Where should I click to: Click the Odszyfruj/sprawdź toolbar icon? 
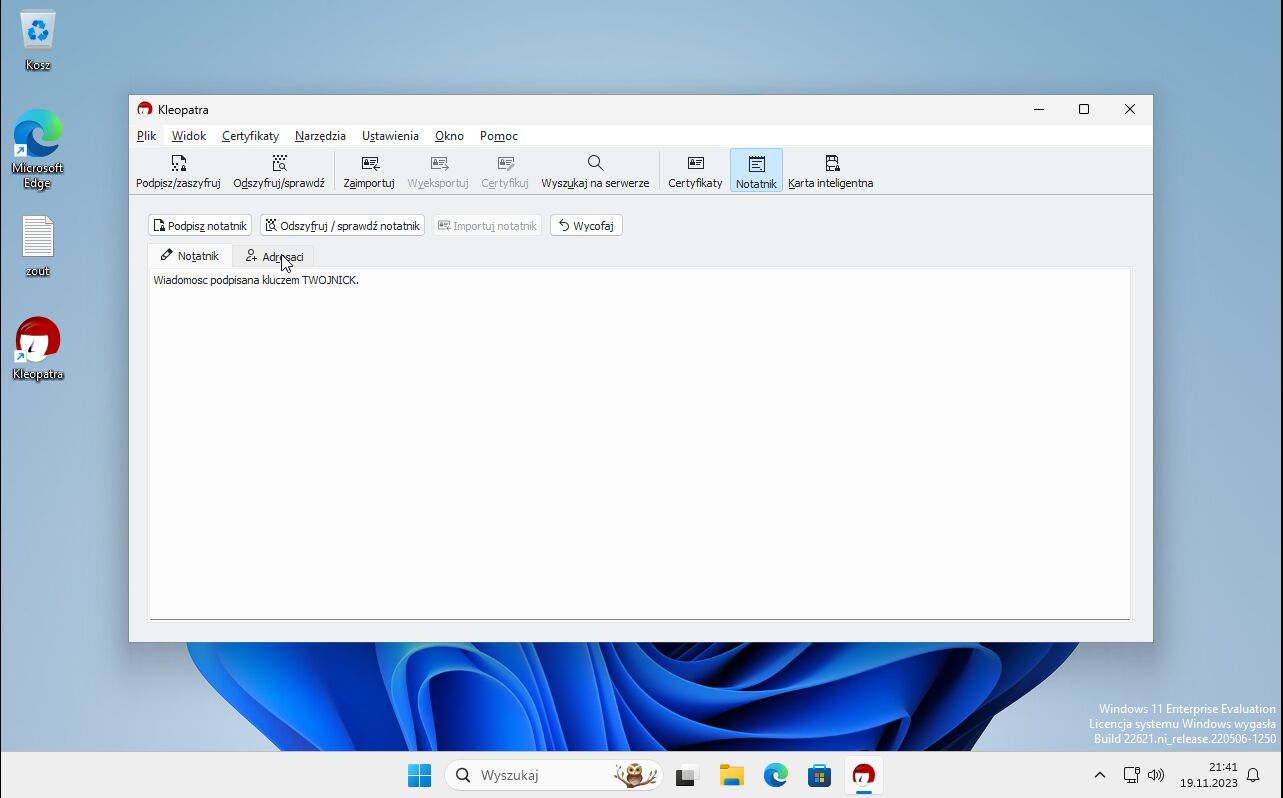pos(279,171)
